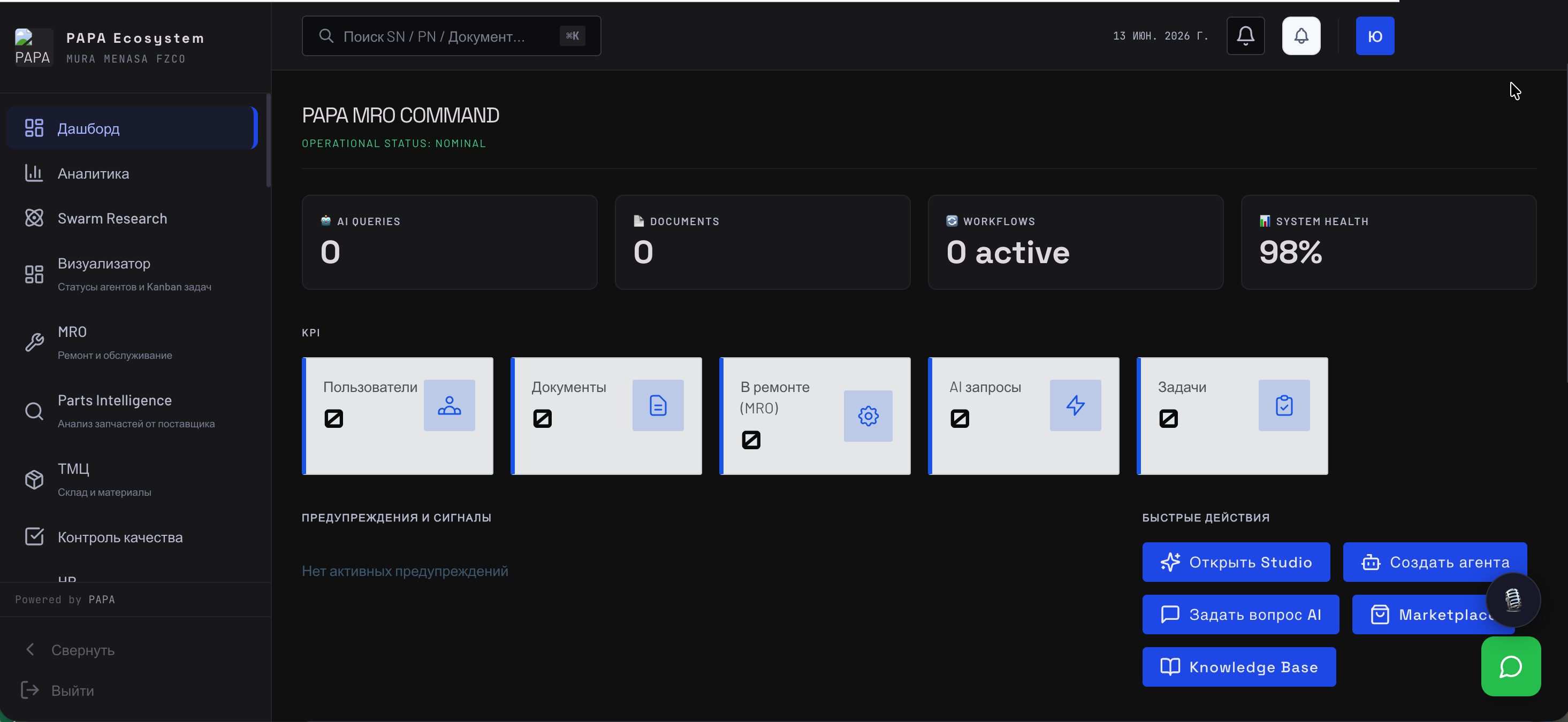The height and width of the screenshot is (722, 1568).
Task: Open Визуализатор from the sidebar
Action: pos(132,274)
